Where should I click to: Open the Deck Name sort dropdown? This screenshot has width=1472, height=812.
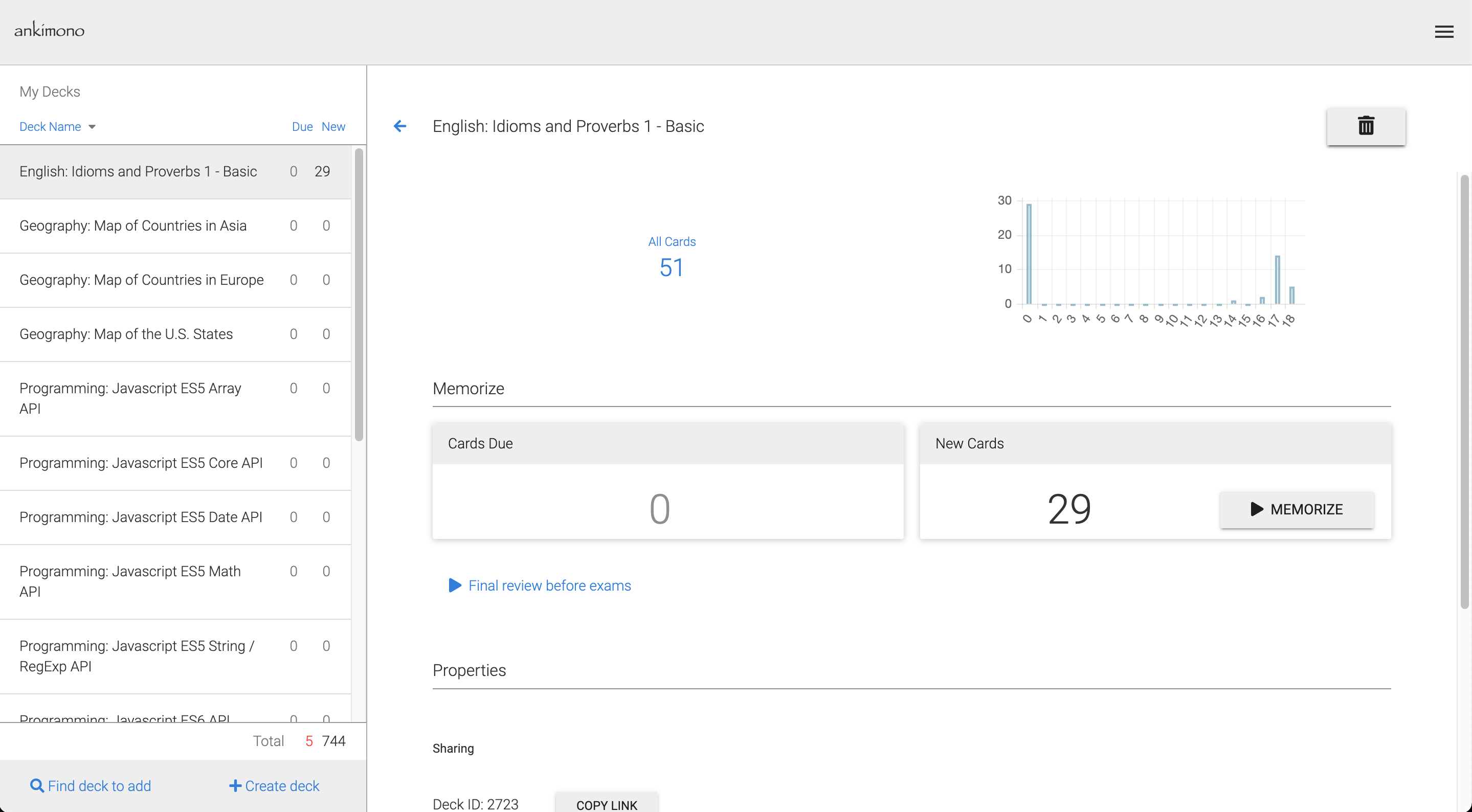click(x=57, y=127)
